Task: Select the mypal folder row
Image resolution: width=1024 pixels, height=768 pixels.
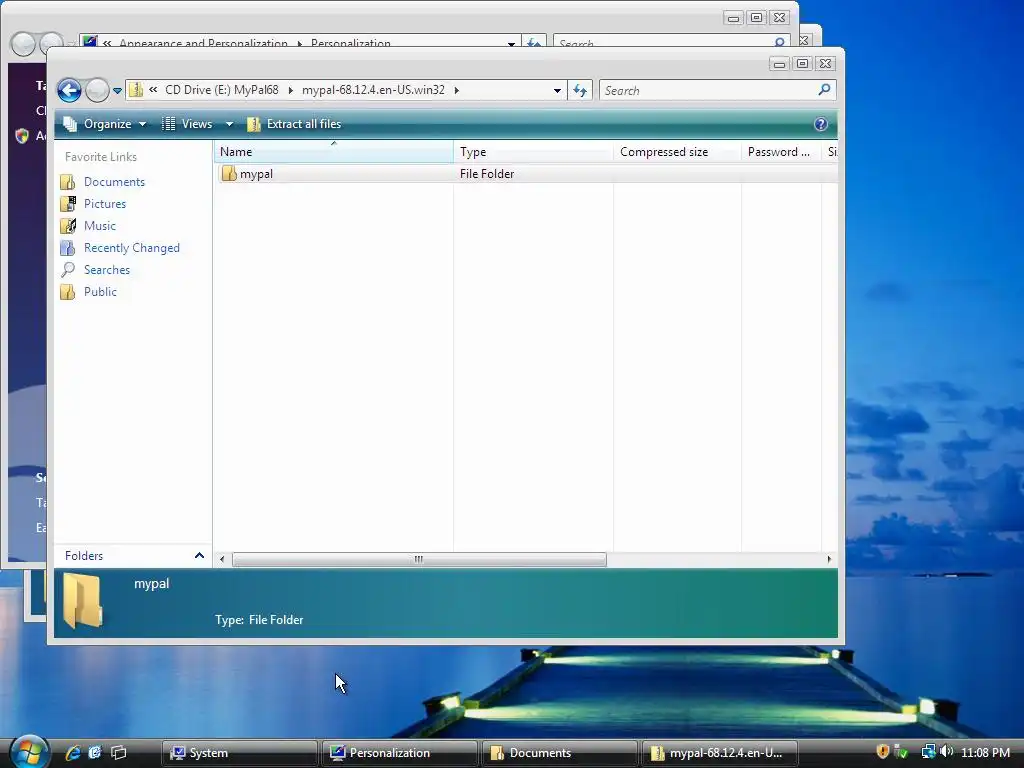Action: pyautogui.click(x=526, y=174)
